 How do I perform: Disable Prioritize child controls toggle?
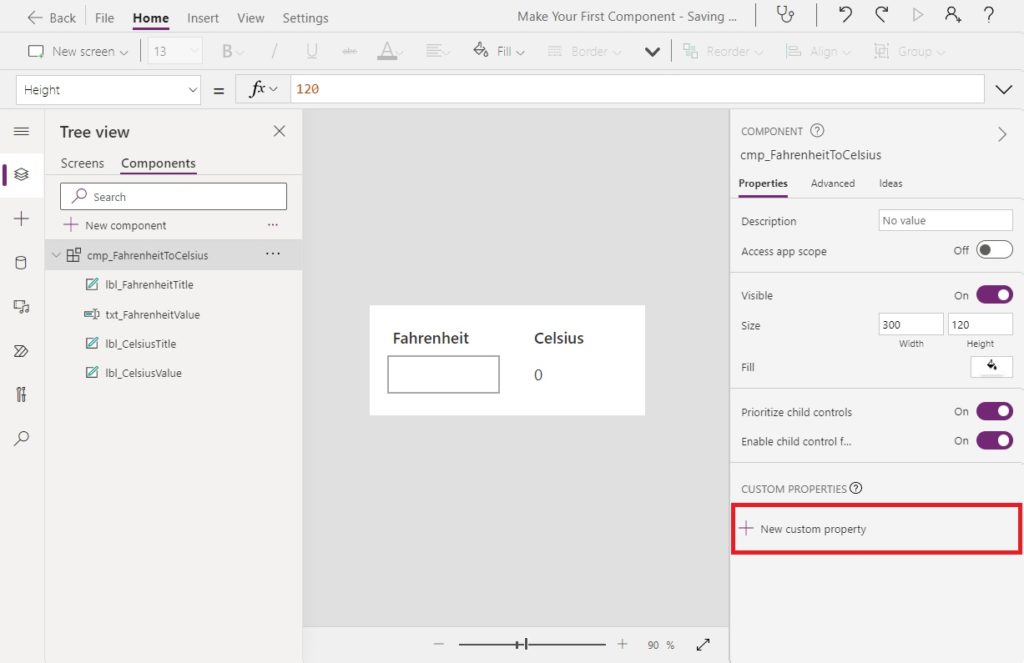tap(994, 412)
